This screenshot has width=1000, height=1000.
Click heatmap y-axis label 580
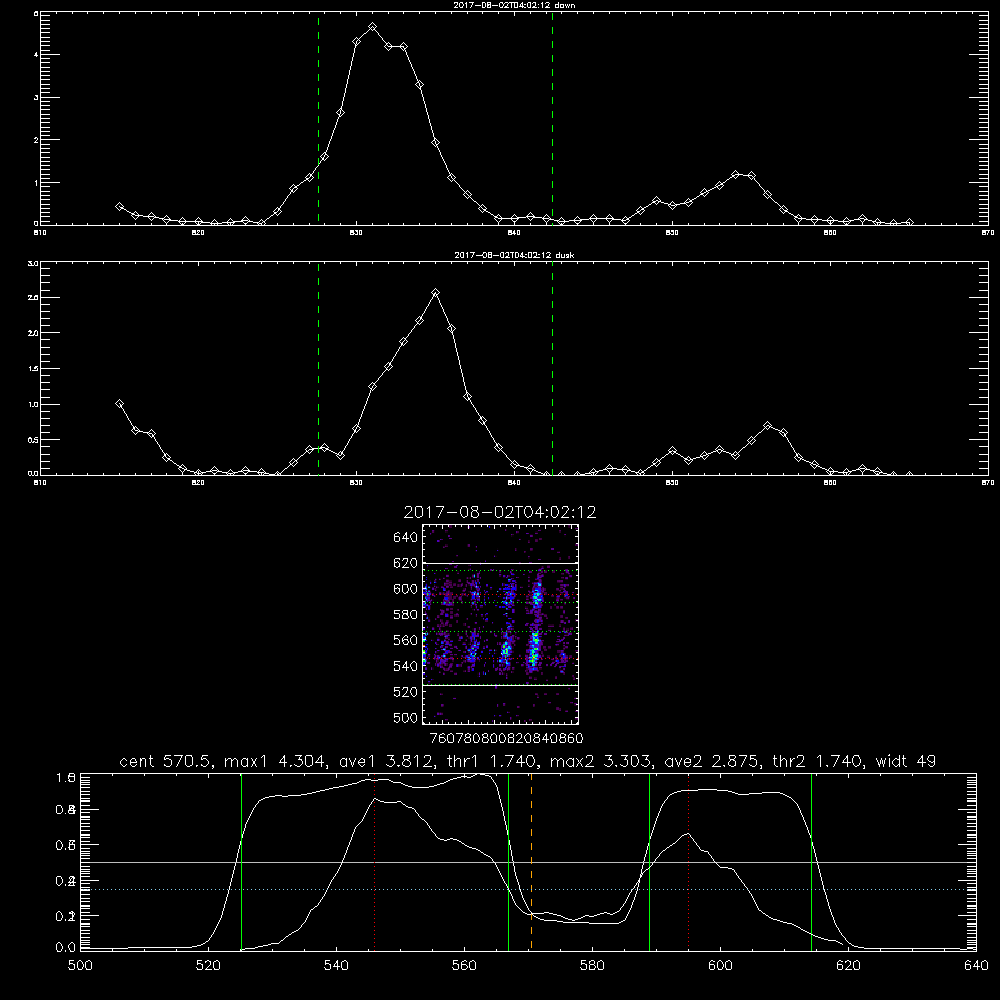405,615
